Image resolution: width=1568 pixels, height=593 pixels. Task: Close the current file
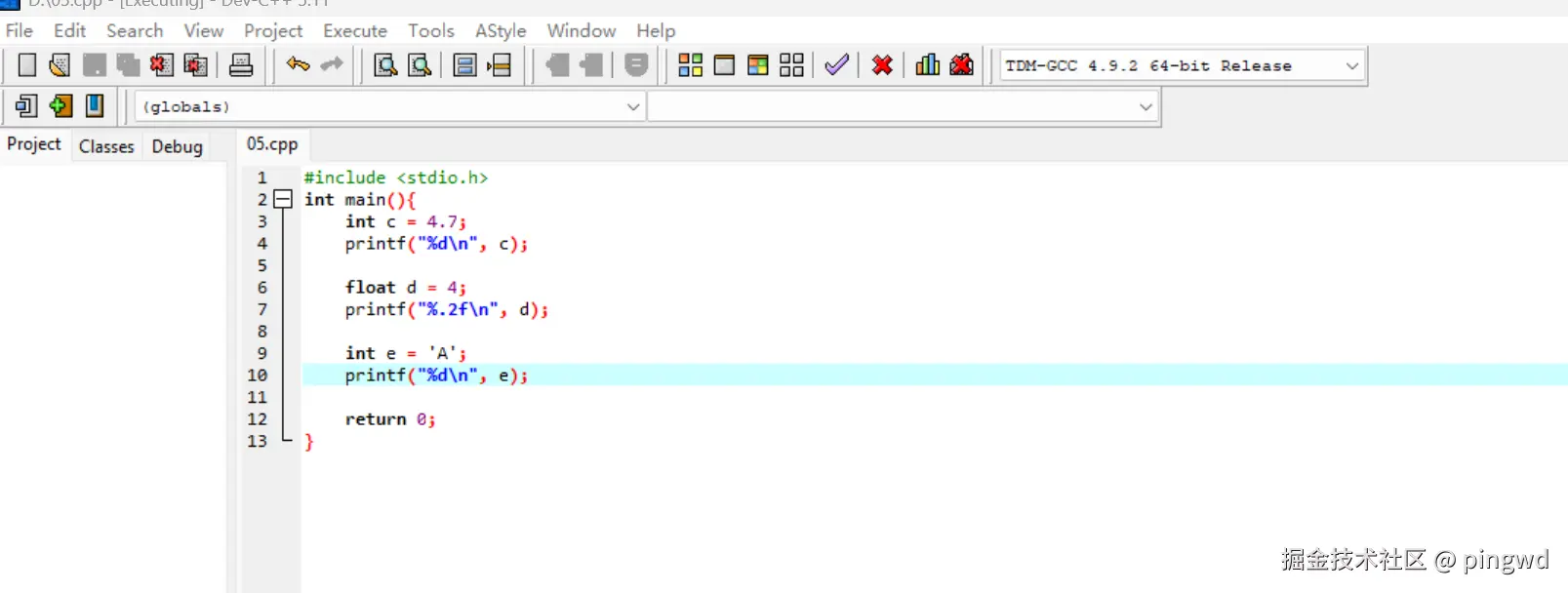(162, 65)
